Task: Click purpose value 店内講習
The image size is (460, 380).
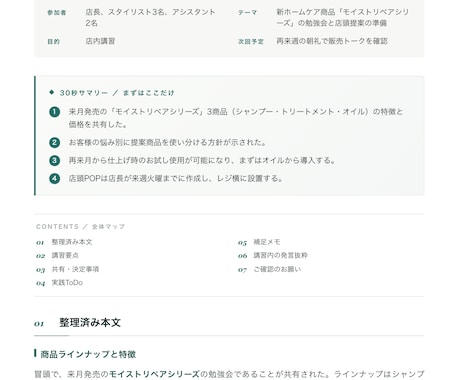Action: [x=100, y=41]
